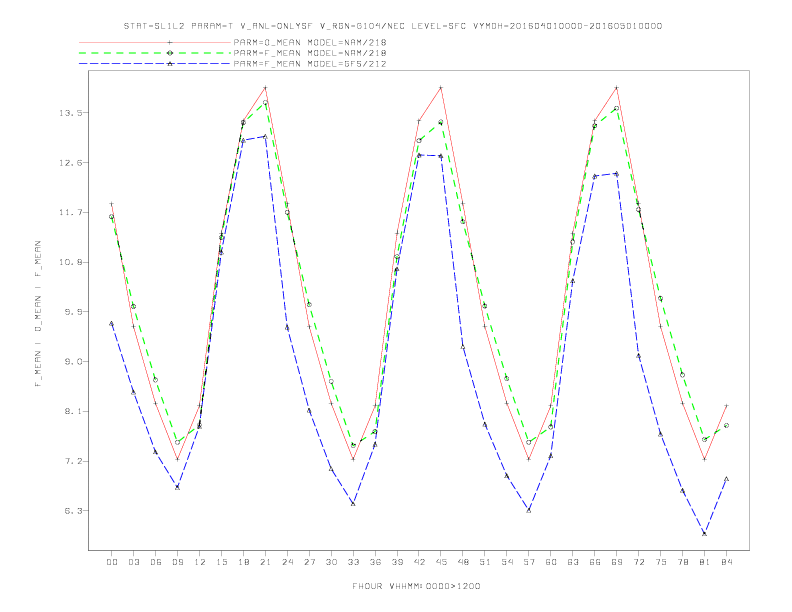The height and width of the screenshot is (612, 792).
Task: Click x-axis forecast hour label 36
Action: (x=375, y=562)
